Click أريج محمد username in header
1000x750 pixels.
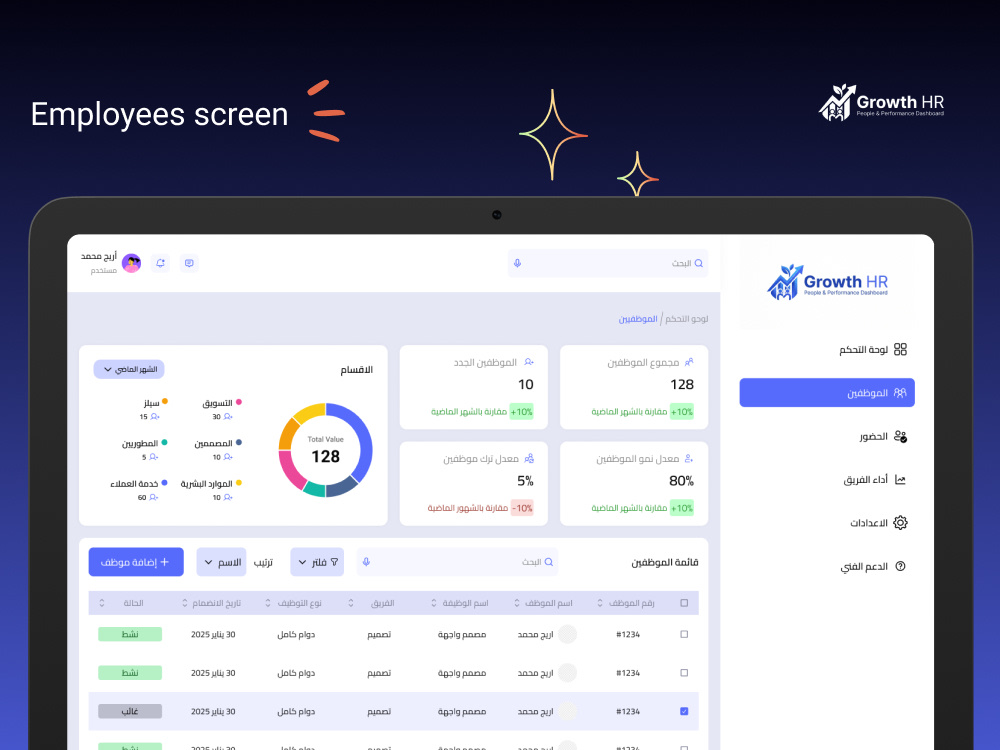click(x=99, y=256)
